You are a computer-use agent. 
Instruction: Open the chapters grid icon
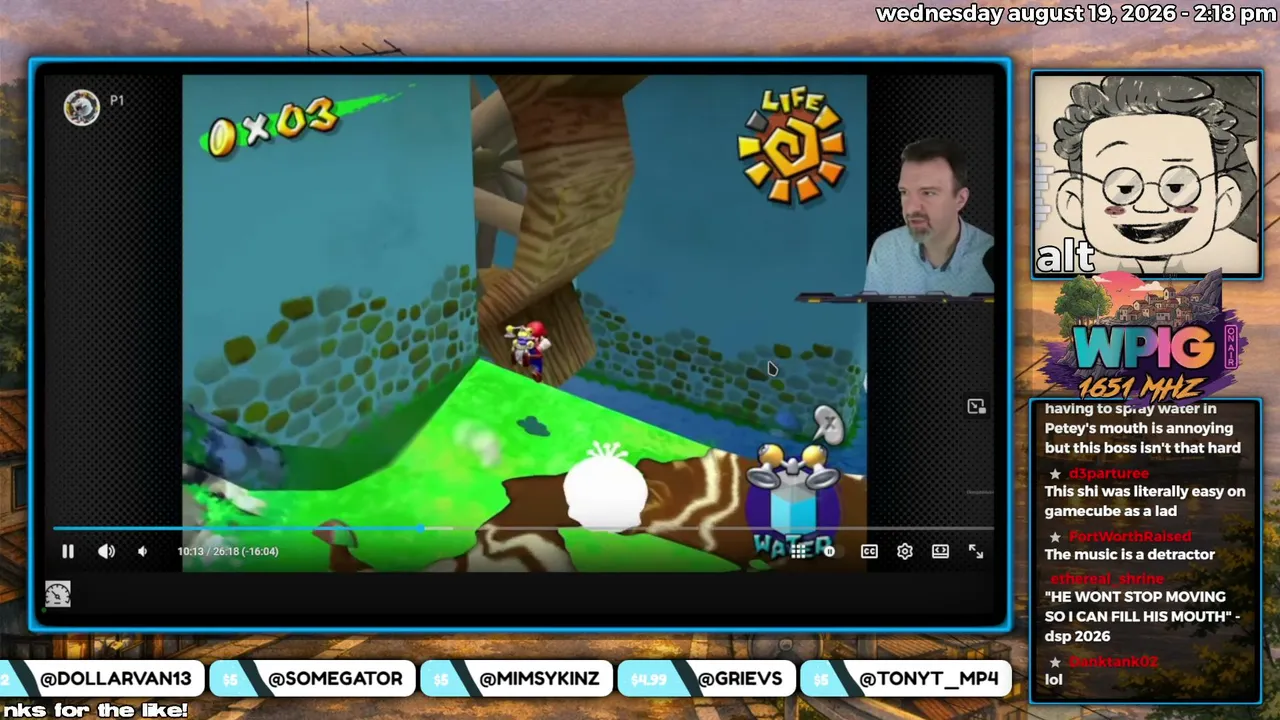[799, 550]
